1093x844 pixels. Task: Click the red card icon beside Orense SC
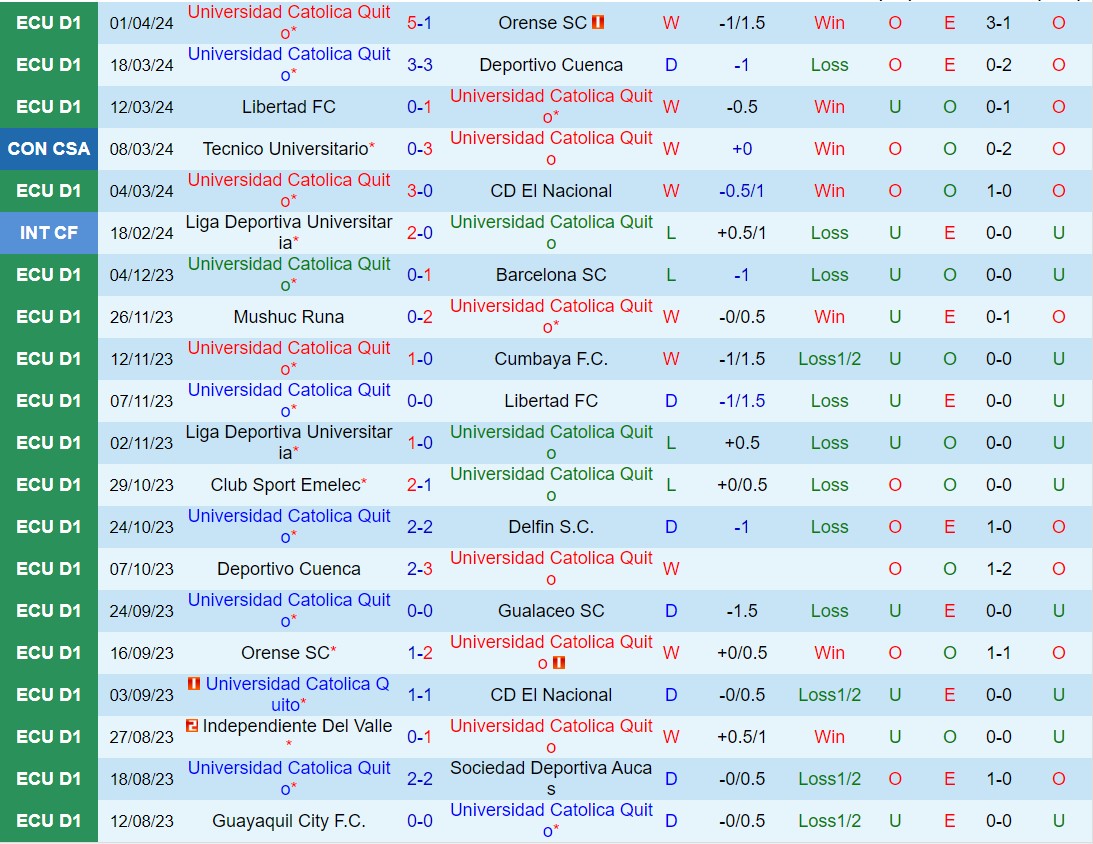coord(598,23)
